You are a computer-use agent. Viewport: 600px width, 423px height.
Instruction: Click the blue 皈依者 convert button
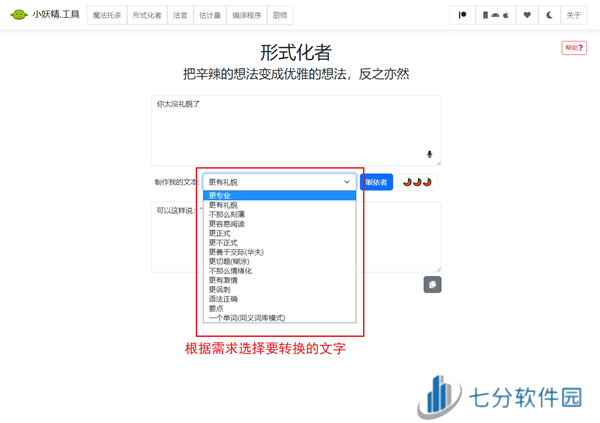point(376,182)
